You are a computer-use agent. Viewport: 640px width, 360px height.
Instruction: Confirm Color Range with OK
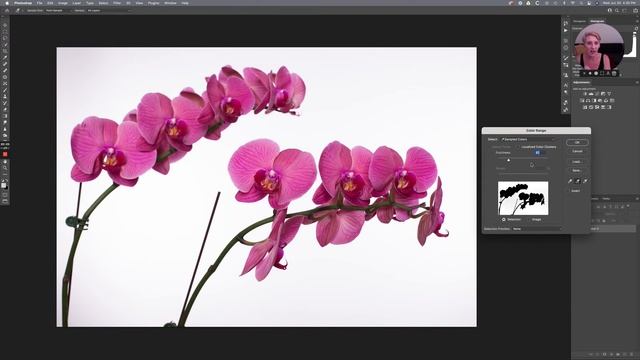[x=577, y=142]
